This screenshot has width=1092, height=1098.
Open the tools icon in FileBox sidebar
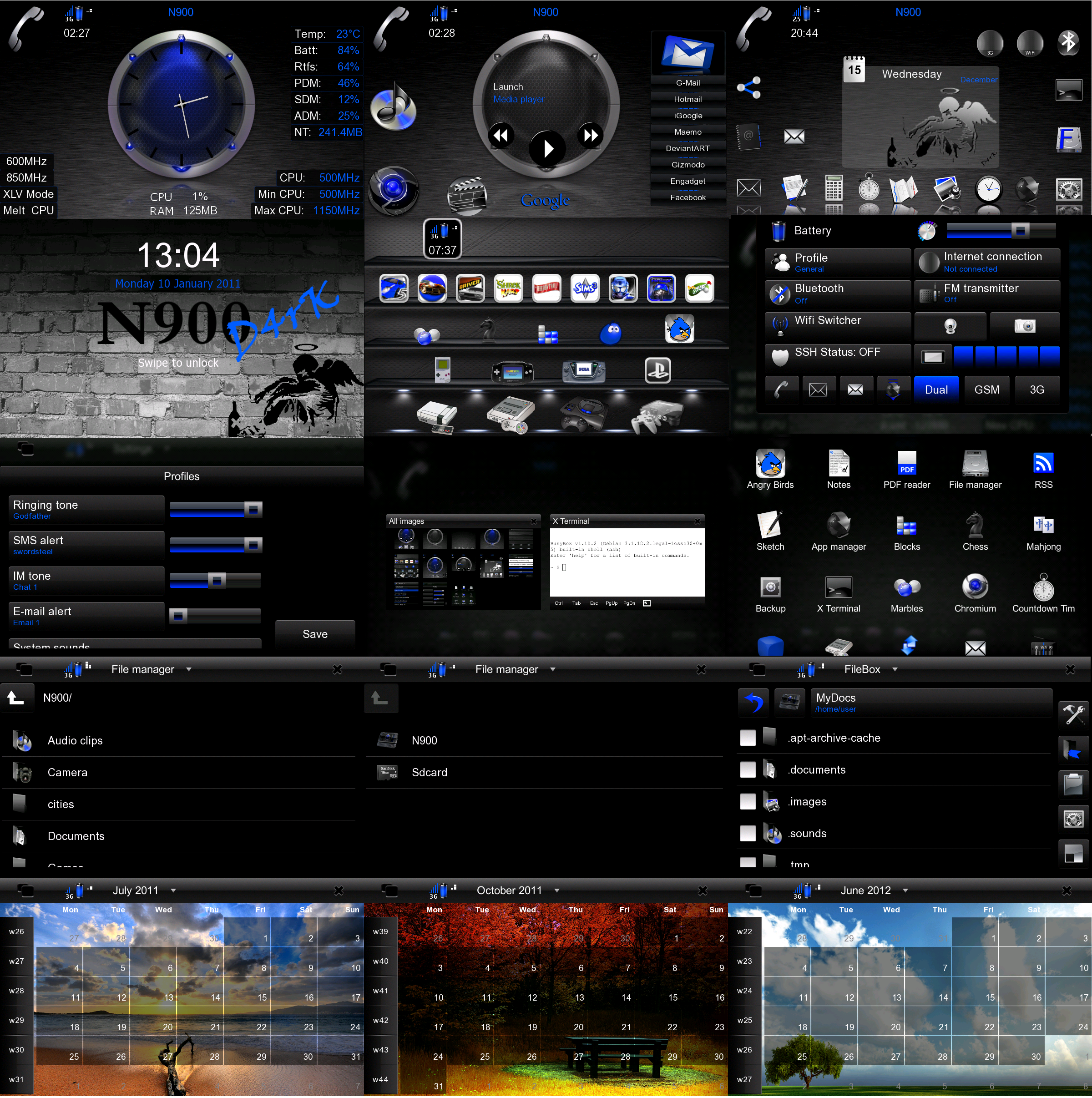pyautogui.click(x=1073, y=714)
